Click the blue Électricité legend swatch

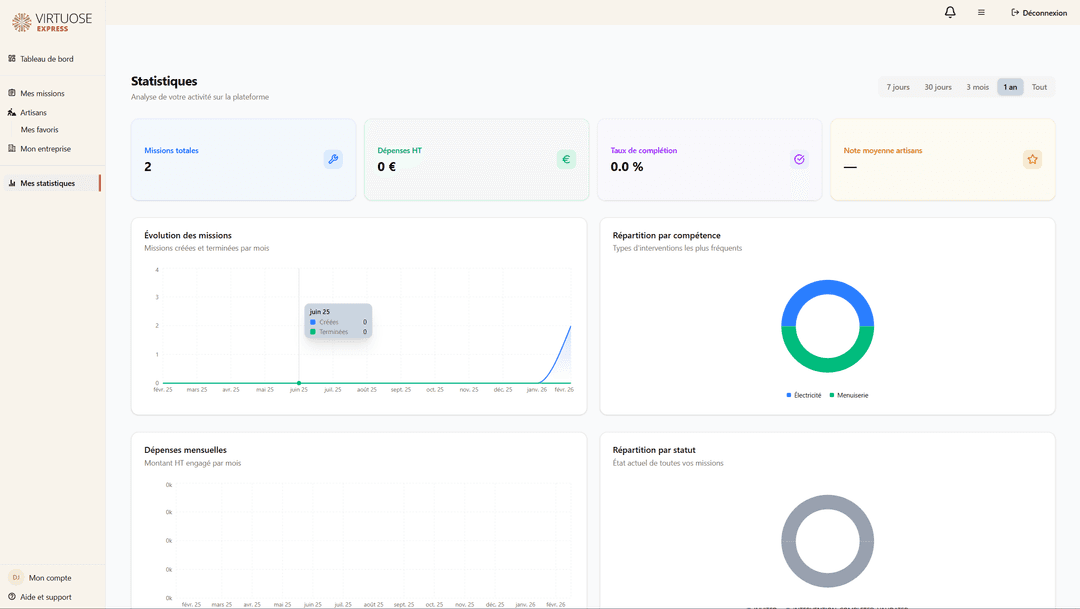pyautogui.click(x=789, y=395)
